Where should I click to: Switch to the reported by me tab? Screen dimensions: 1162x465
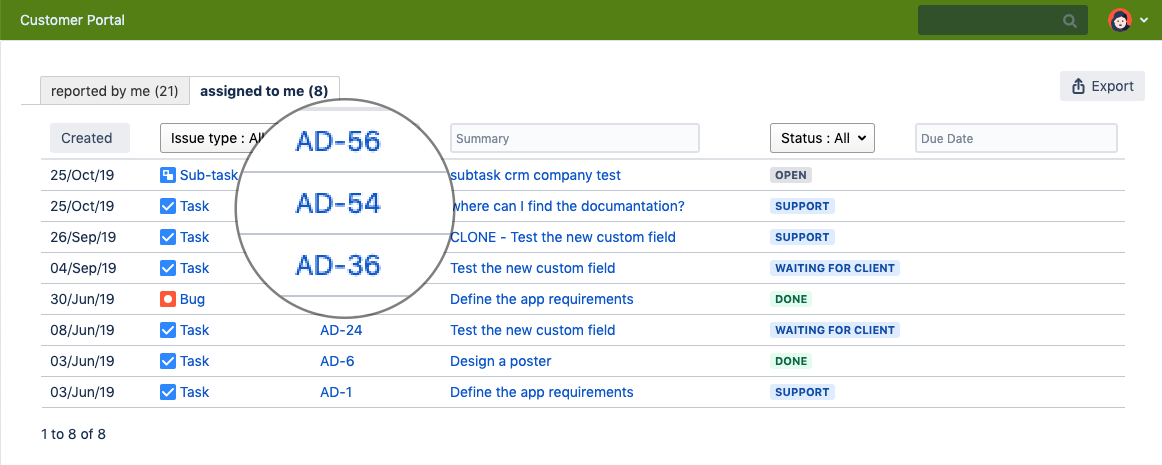tap(114, 91)
